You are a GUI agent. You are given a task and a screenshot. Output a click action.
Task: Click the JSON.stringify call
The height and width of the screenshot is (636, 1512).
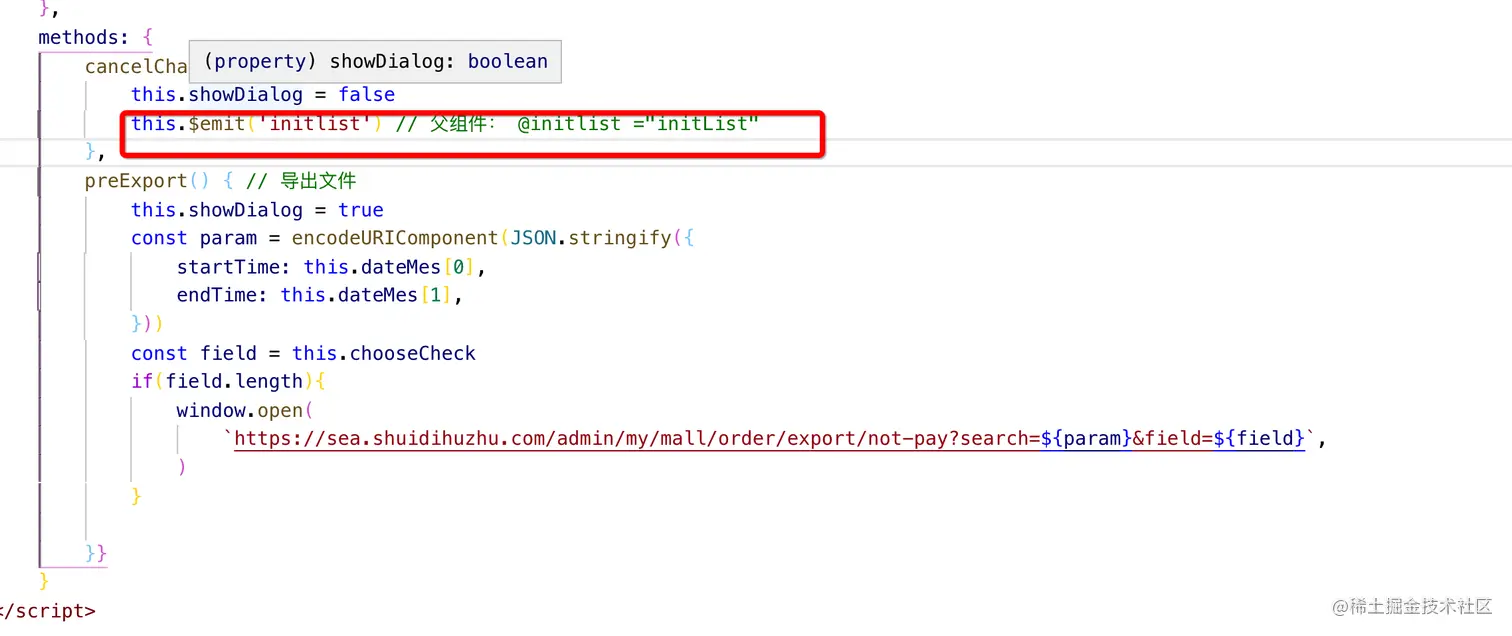point(591,238)
